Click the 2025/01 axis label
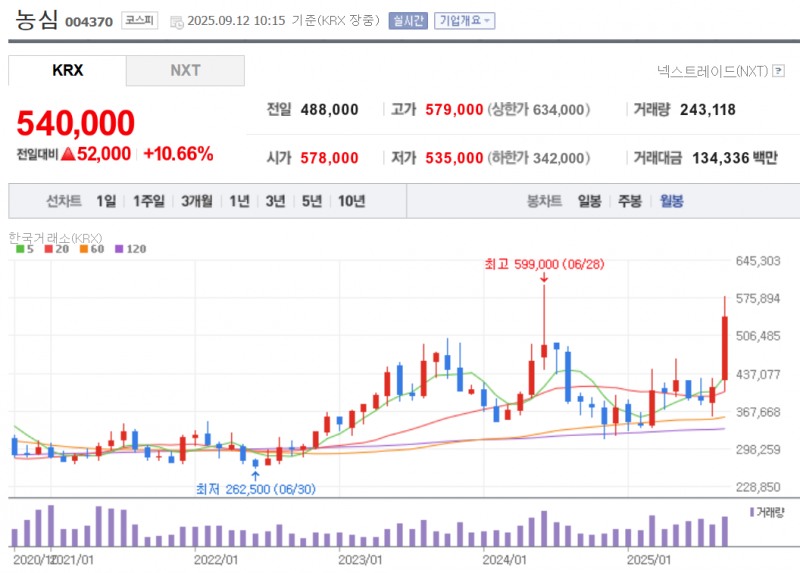This screenshot has width=800, height=573. click(x=649, y=560)
